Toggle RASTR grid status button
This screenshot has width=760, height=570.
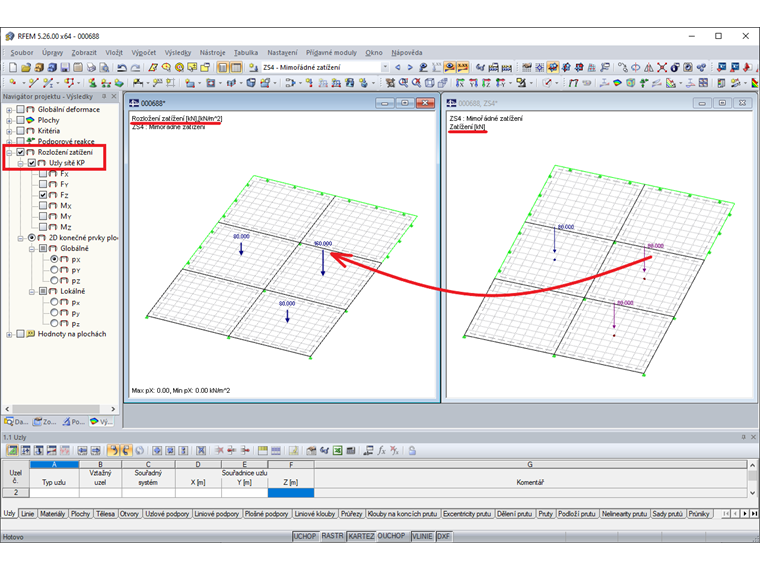(332, 536)
